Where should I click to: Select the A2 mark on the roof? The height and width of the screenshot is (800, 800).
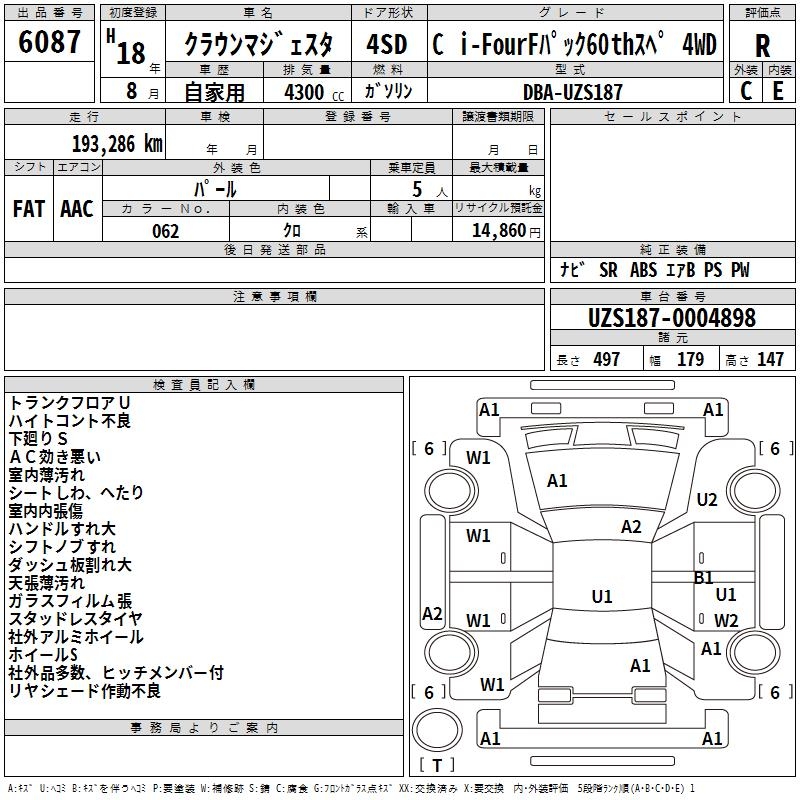[631, 527]
